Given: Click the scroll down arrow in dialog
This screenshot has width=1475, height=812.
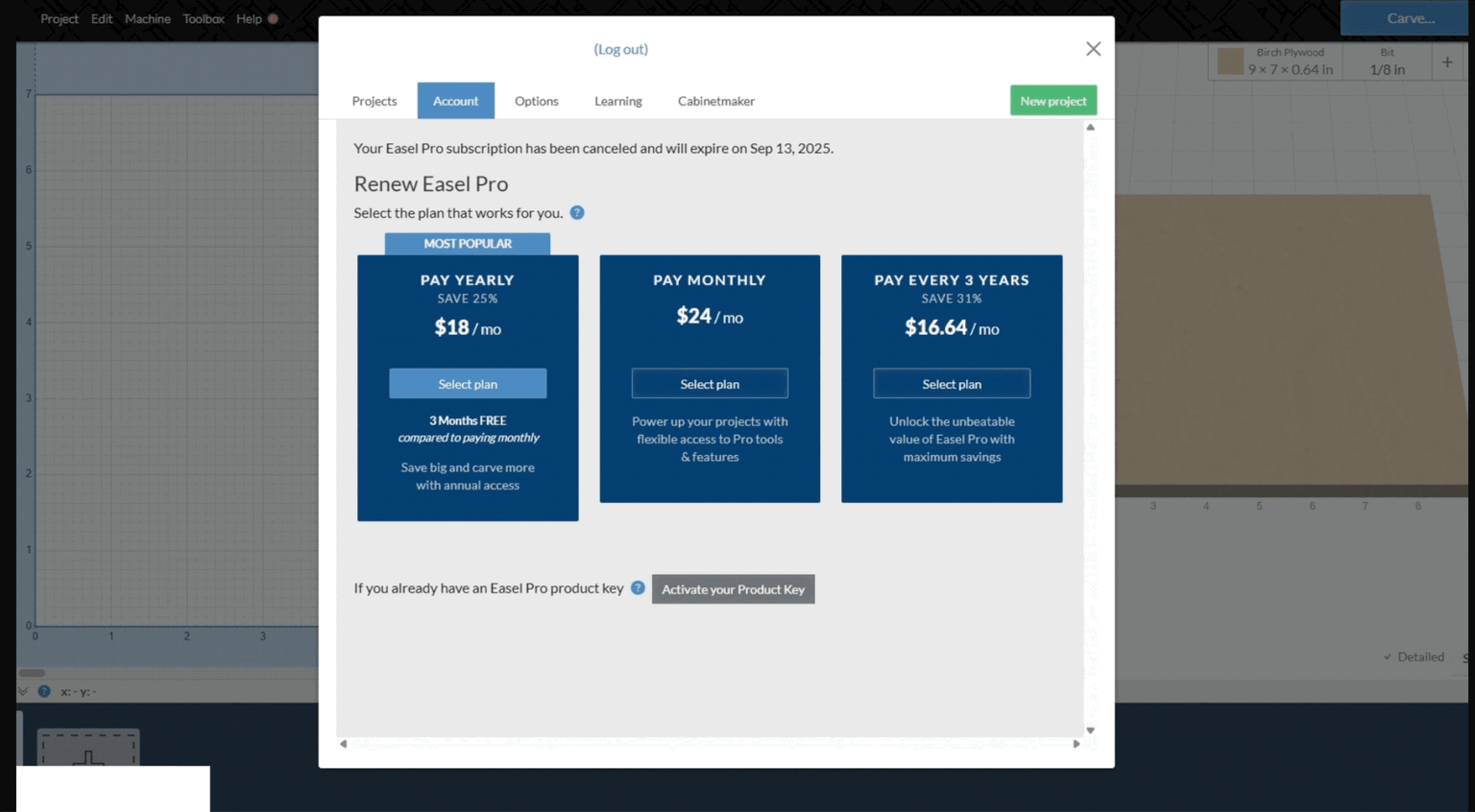Looking at the screenshot, I should tap(1090, 730).
